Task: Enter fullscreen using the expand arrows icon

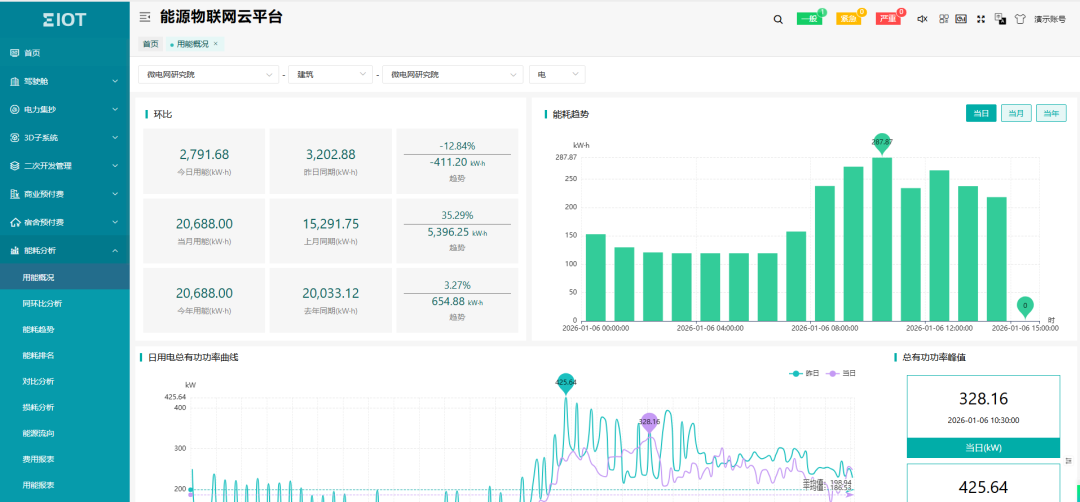Action: coord(981,18)
